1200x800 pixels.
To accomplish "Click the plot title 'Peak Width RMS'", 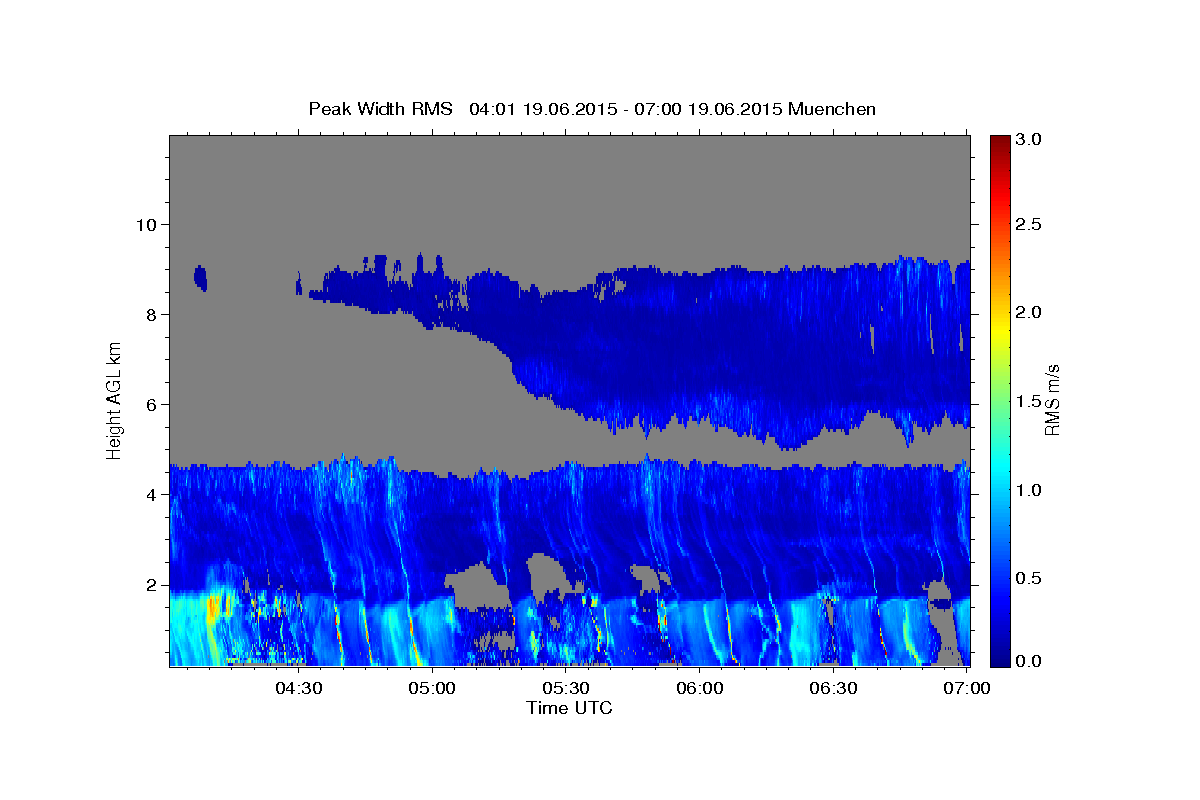I will tap(380, 108).
